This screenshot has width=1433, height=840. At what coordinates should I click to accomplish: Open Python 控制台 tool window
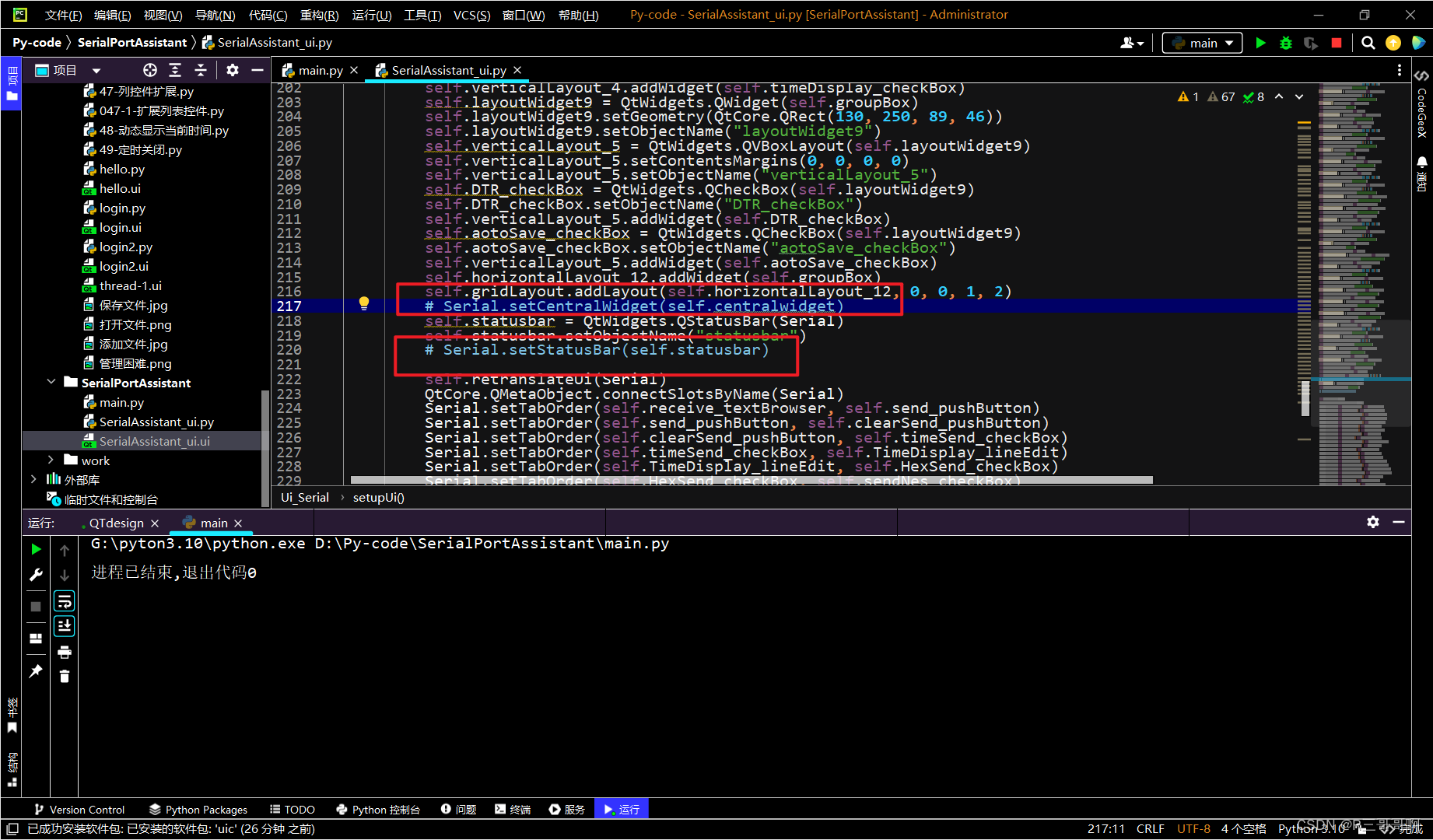coord(378,809)
